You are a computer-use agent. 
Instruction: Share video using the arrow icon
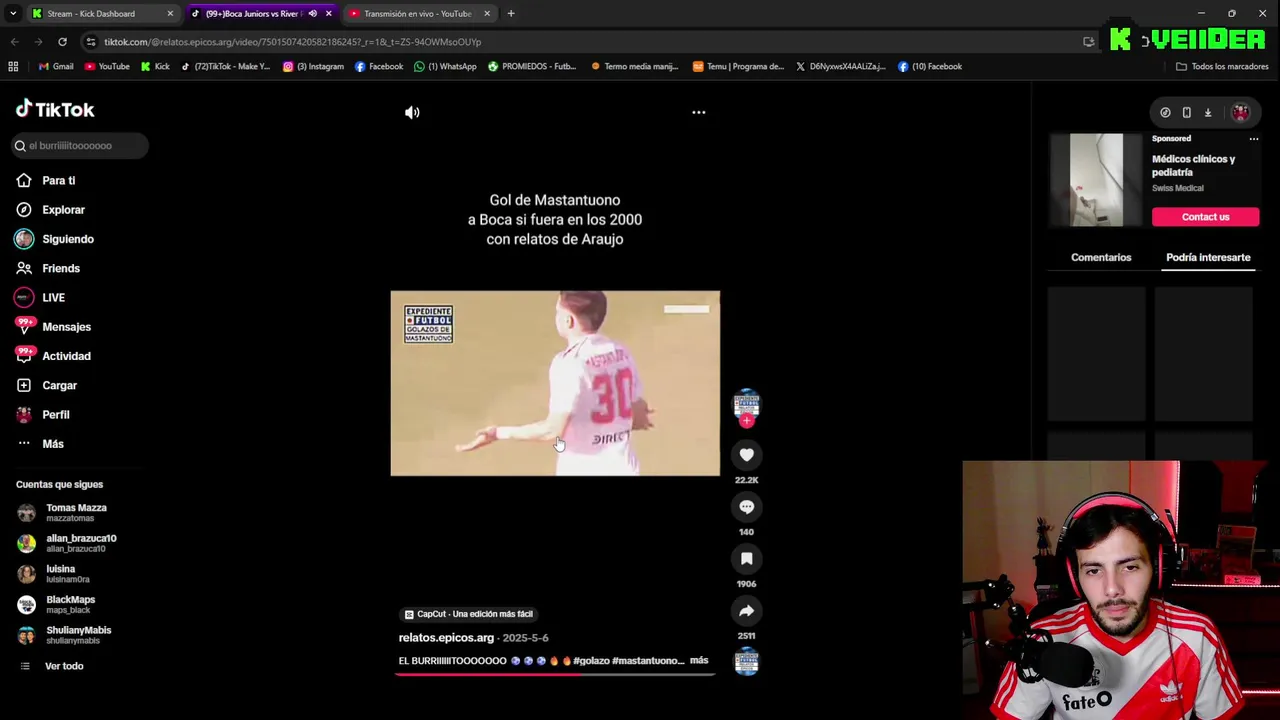coord(747,611)
